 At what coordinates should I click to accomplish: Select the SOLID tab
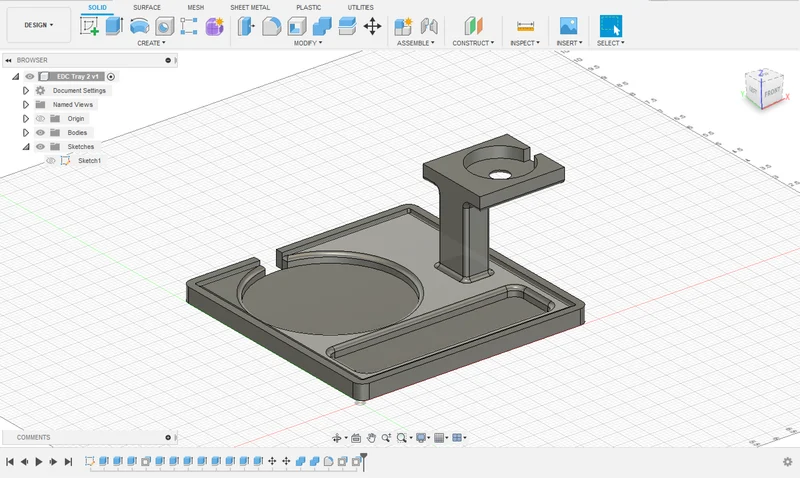[x=97, y=8]
